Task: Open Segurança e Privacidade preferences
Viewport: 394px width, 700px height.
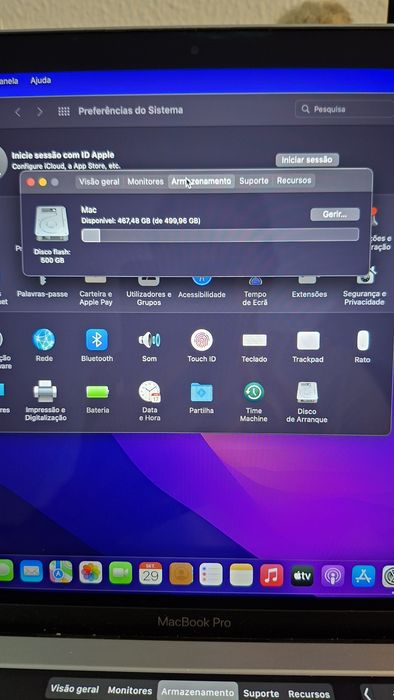Action: (x=365, y=298)
